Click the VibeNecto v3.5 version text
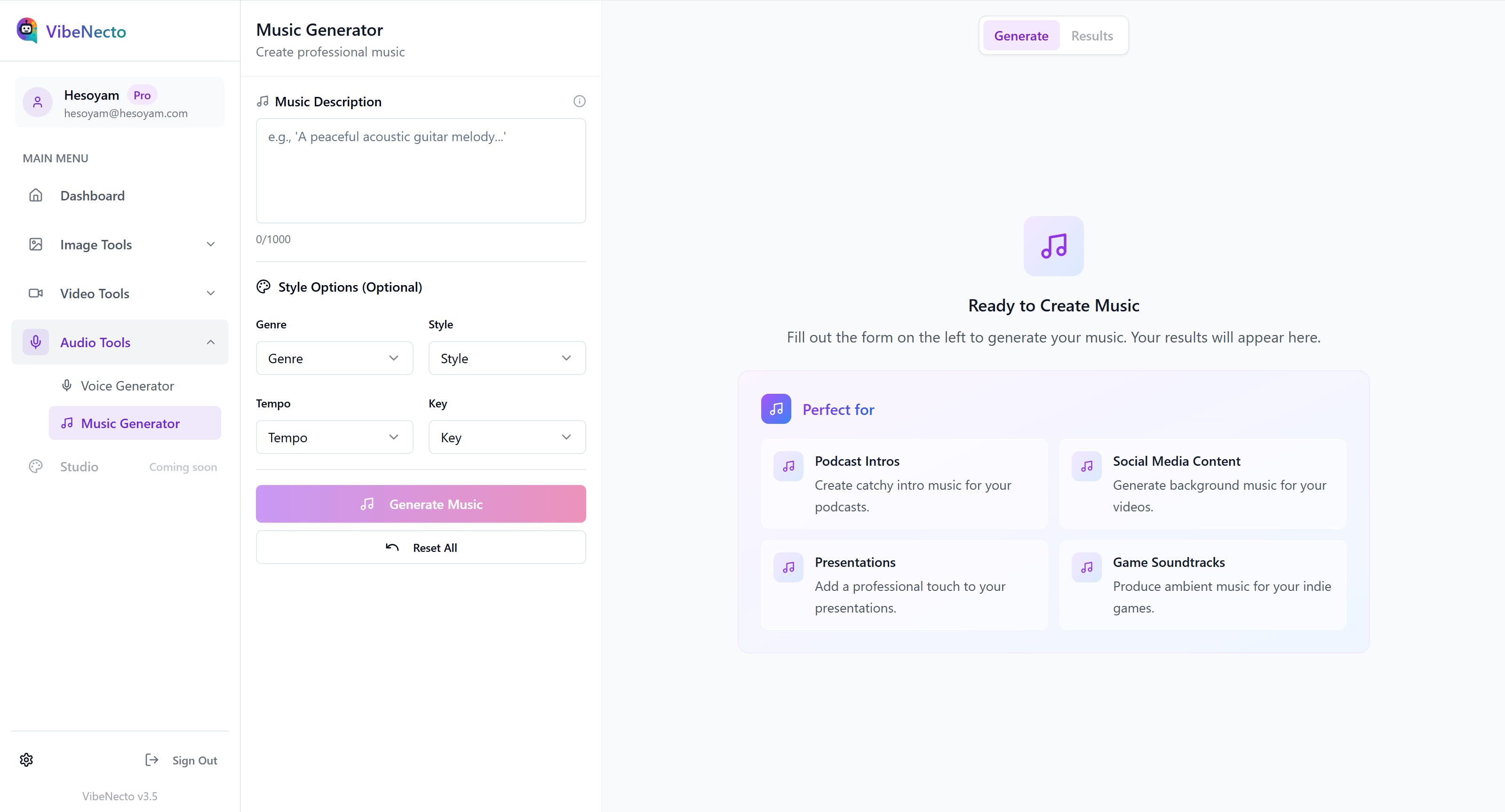Viewport: 1505px width, 812px height. click(x=120, y=796)
